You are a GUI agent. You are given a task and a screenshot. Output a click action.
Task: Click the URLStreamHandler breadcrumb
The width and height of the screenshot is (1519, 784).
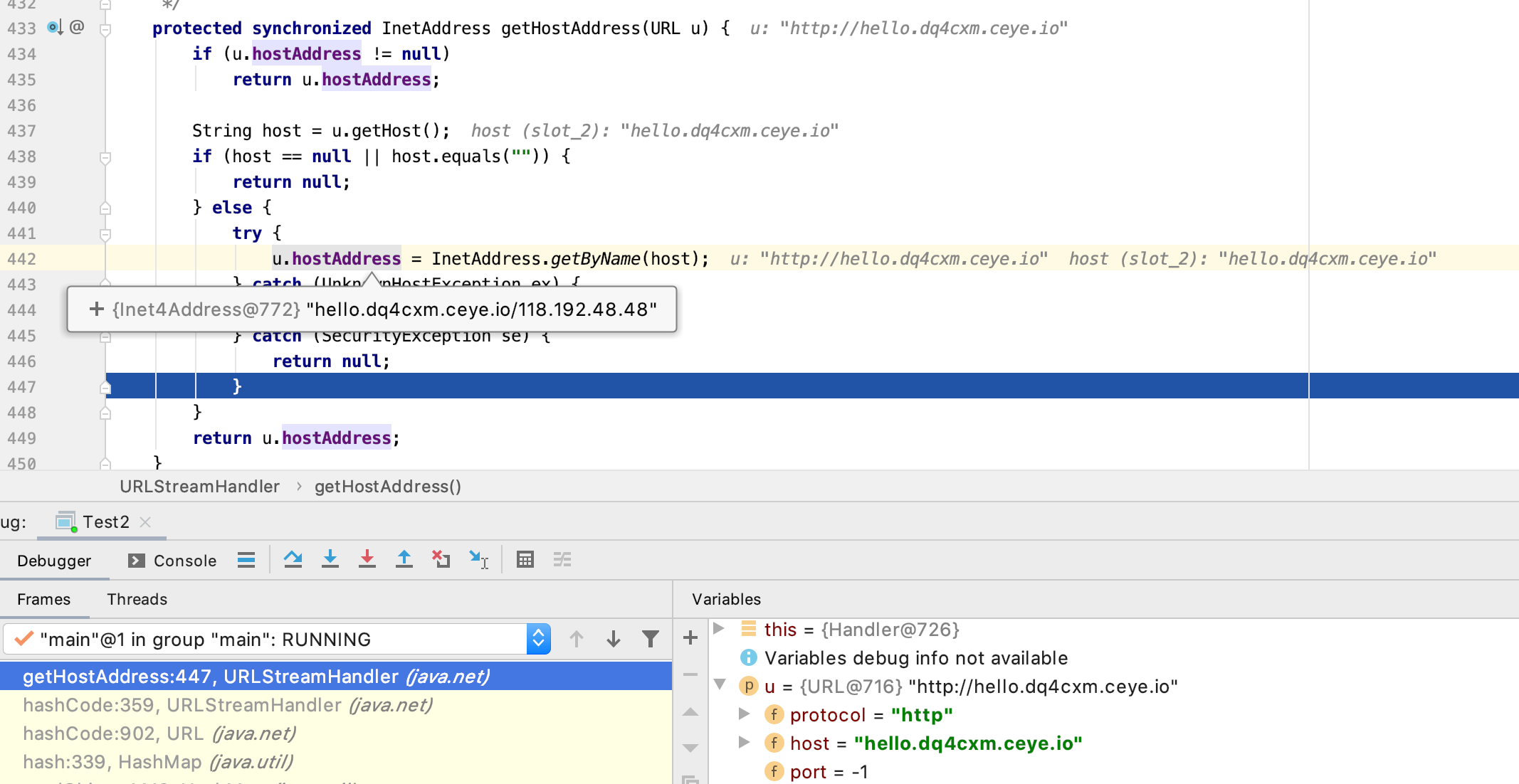point(199,487)
